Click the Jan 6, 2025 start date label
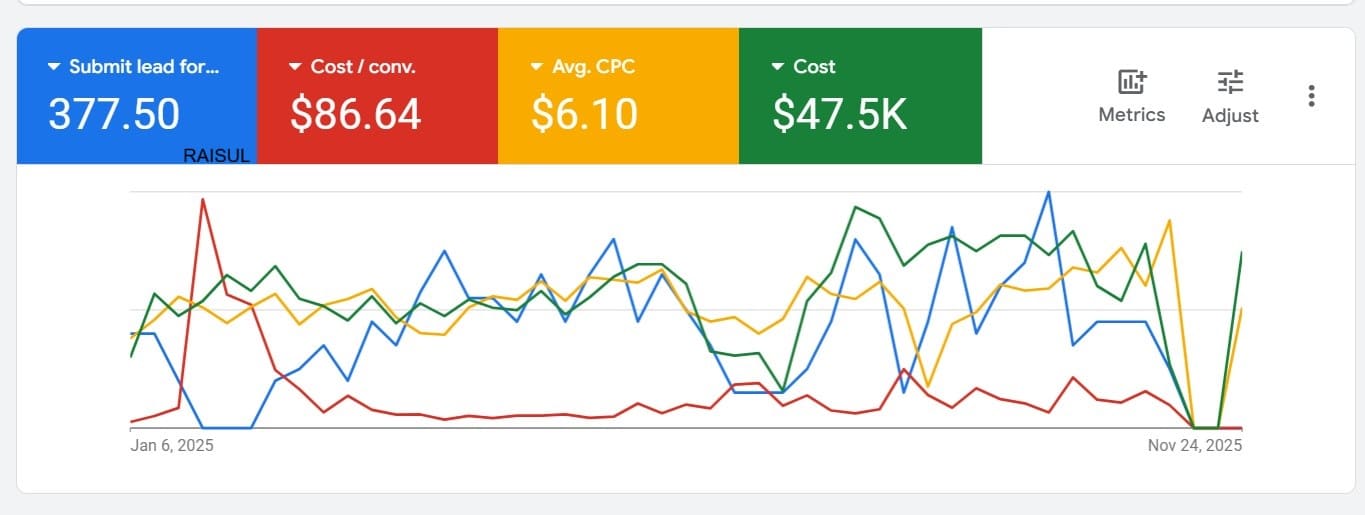Screen dimensions: 1365x515 172,446
